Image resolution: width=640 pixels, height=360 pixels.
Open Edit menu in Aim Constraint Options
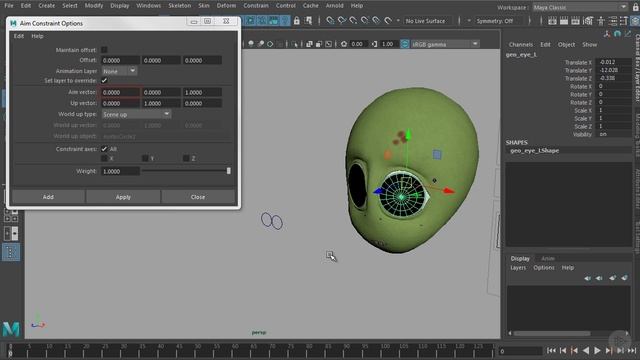tap(19, 36)
